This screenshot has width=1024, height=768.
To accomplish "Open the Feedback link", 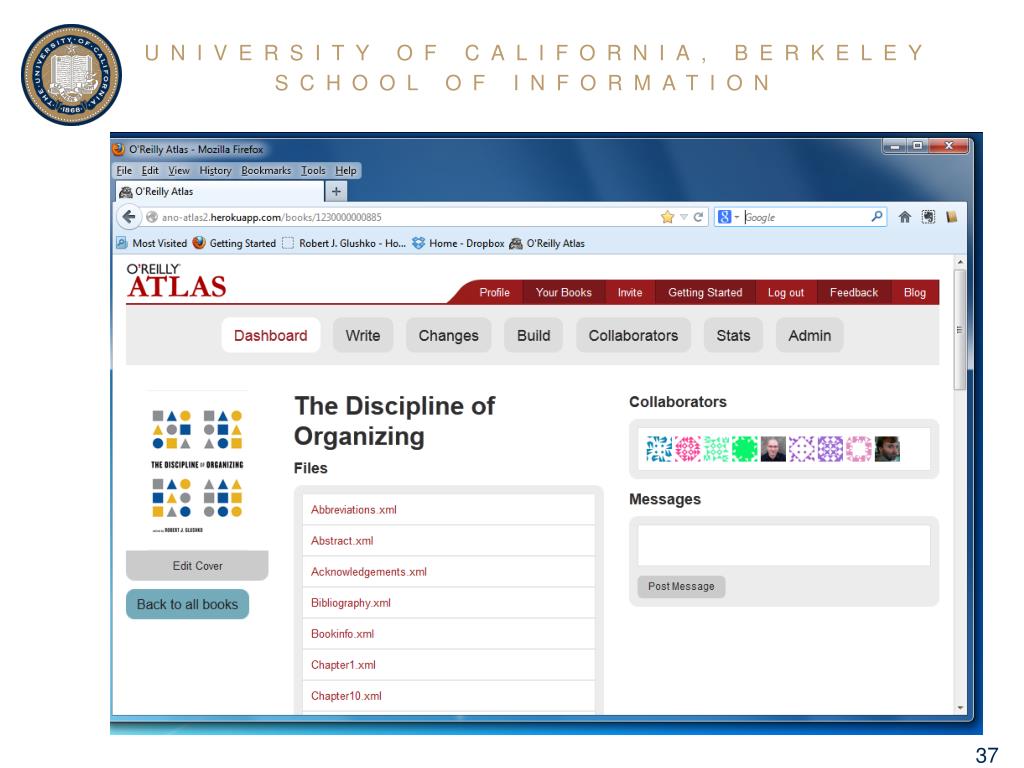I will (x=854, y=293).
